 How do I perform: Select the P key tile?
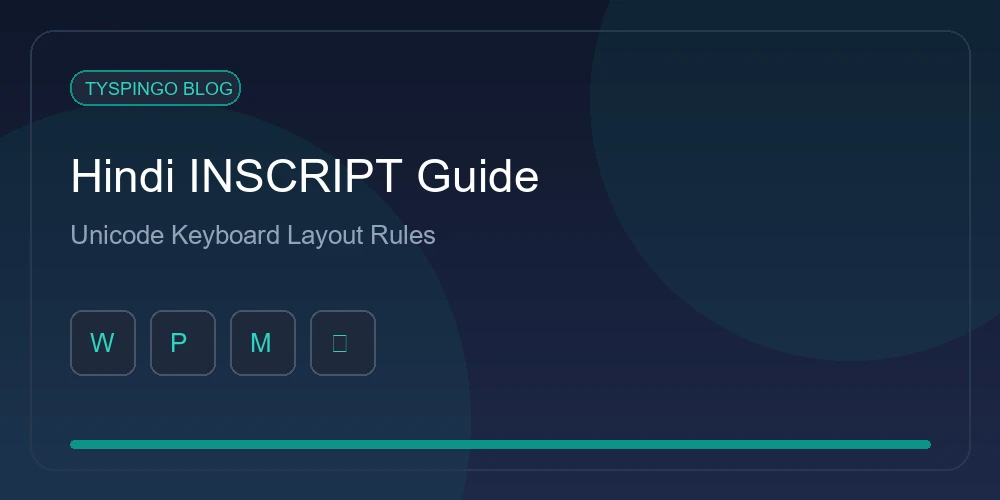183,343
